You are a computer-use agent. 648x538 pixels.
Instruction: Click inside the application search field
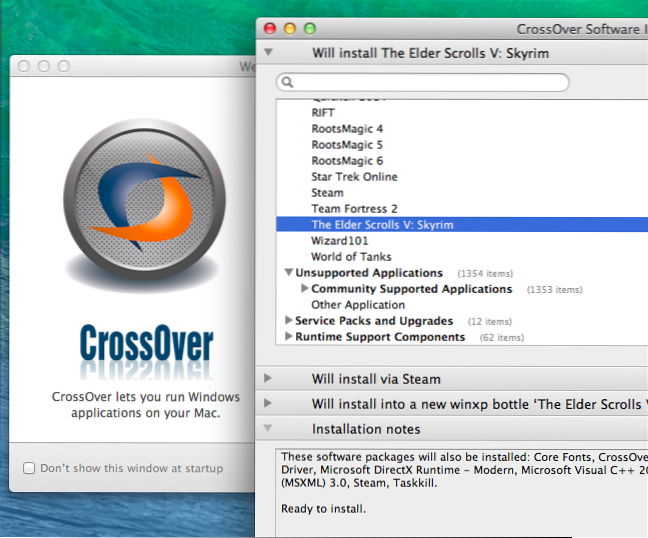coord(430,83)
